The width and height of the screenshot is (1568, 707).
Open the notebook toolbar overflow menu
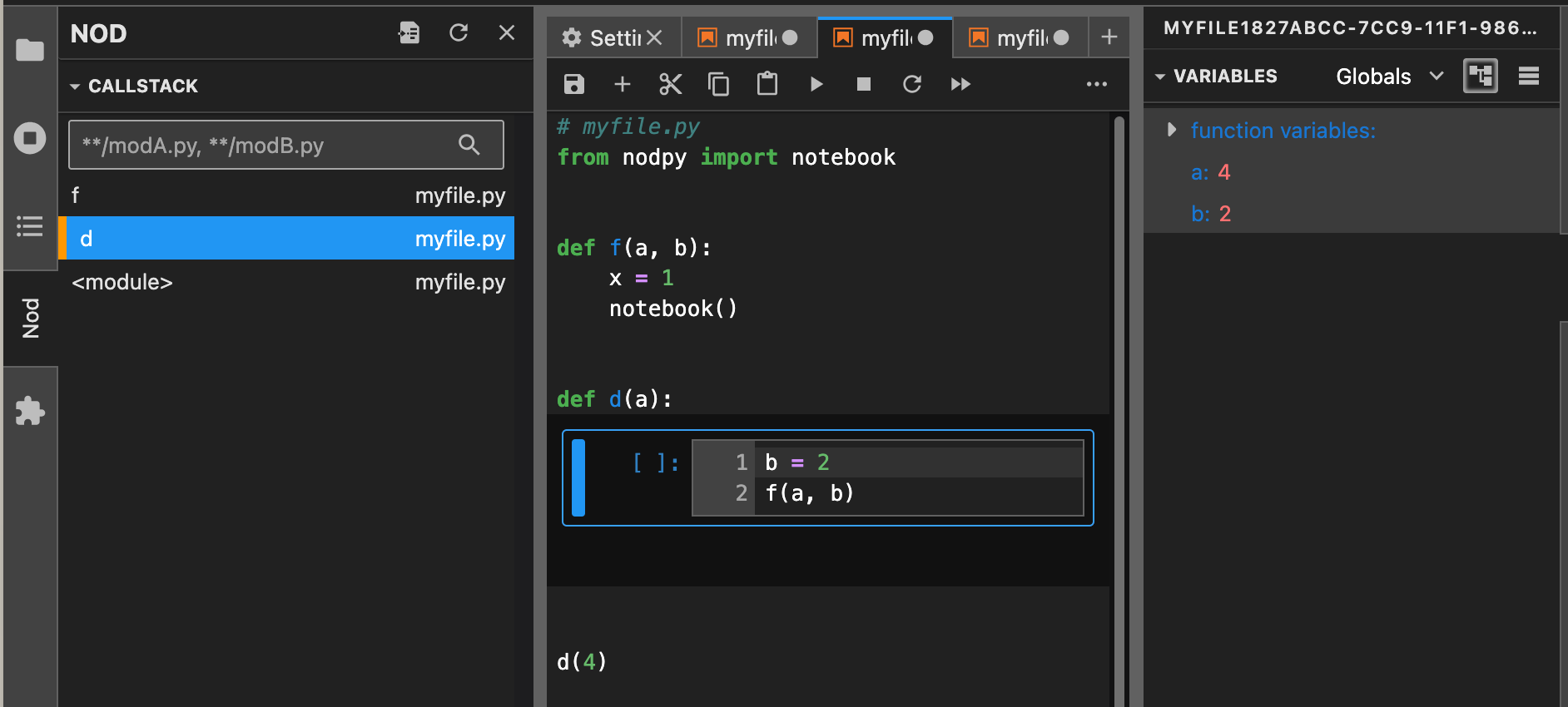click(x=1097, y=84)
